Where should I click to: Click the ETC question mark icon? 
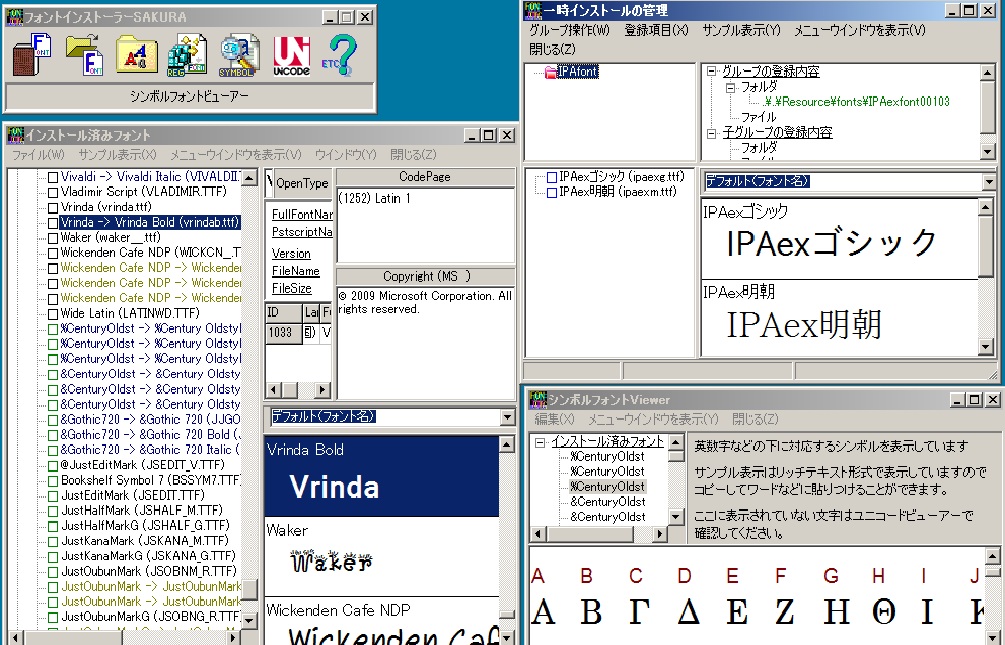[x=339, y=55]
